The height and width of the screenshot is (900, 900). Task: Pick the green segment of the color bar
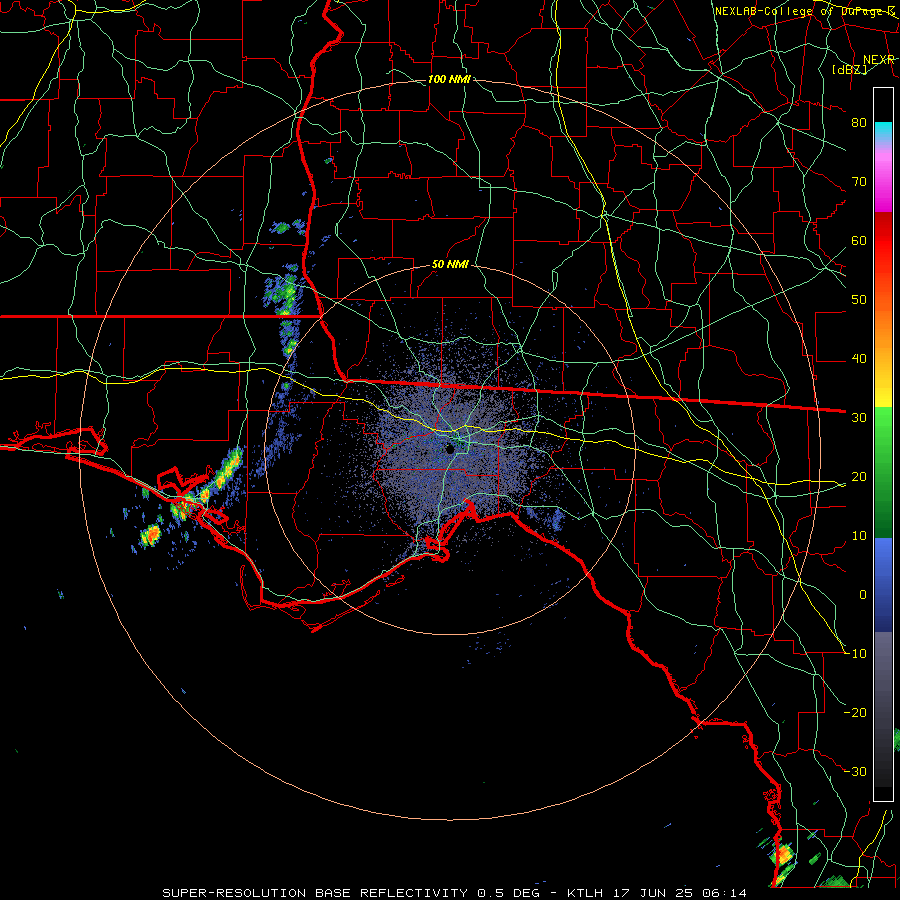click(883, 472)
